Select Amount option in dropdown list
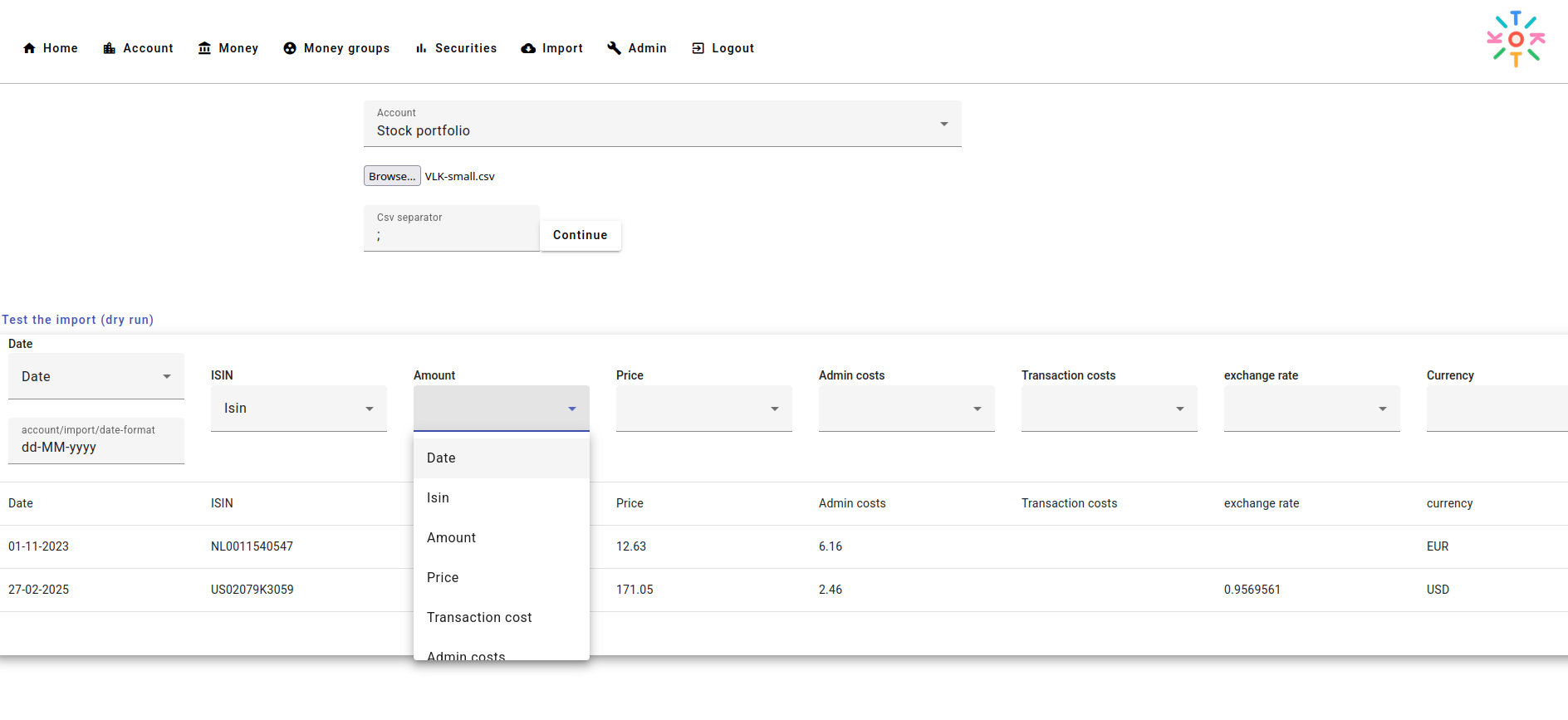Screen dimensions: 1568x720 click(x=502, y=538)
